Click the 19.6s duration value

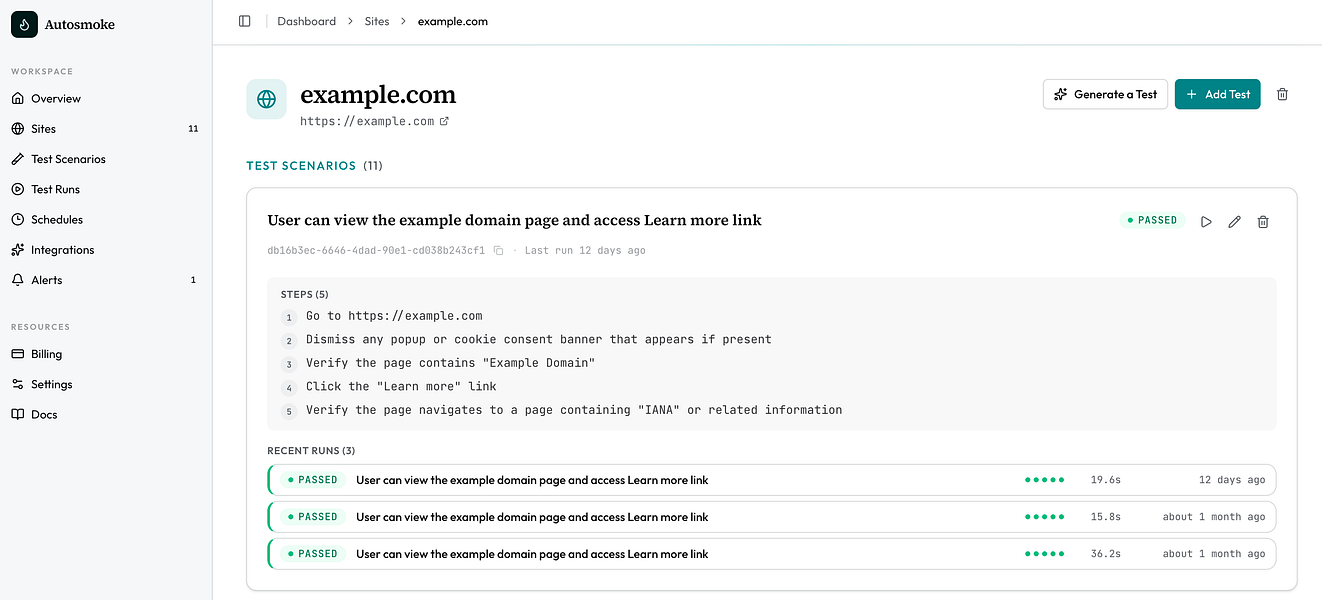coord(1106,480)
